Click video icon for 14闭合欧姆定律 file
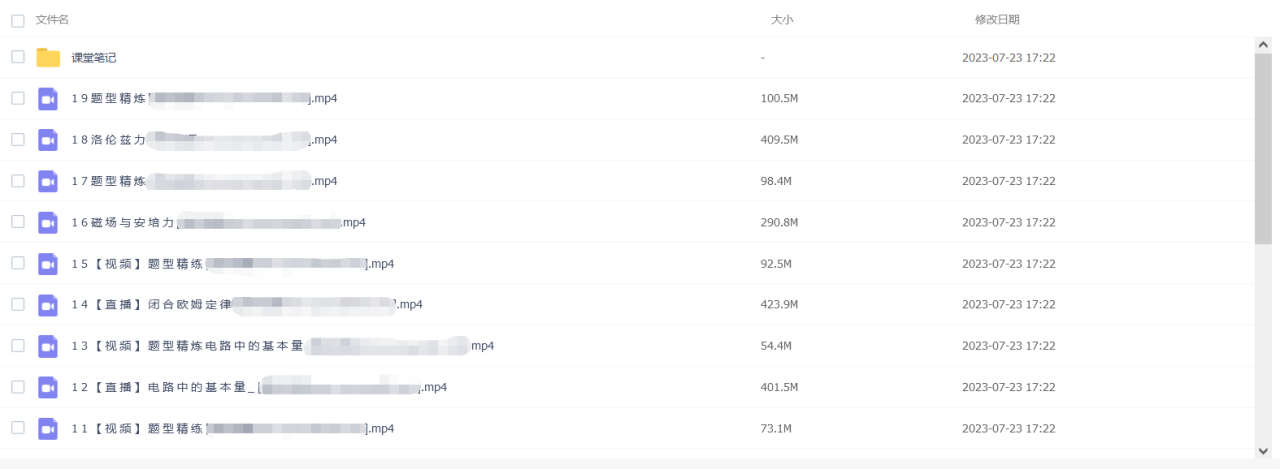 tap(48, 305)
